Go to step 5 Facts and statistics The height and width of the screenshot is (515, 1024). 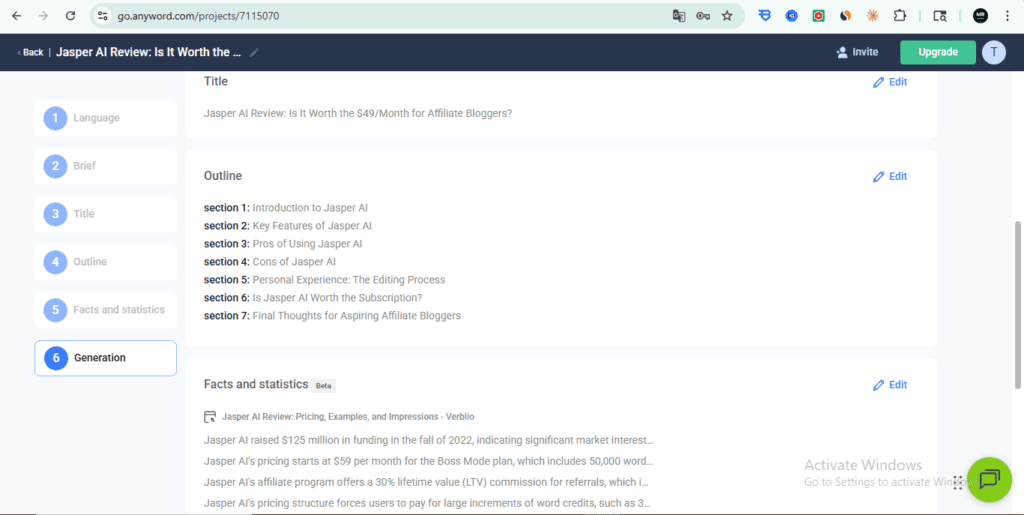tap(106, 310)
